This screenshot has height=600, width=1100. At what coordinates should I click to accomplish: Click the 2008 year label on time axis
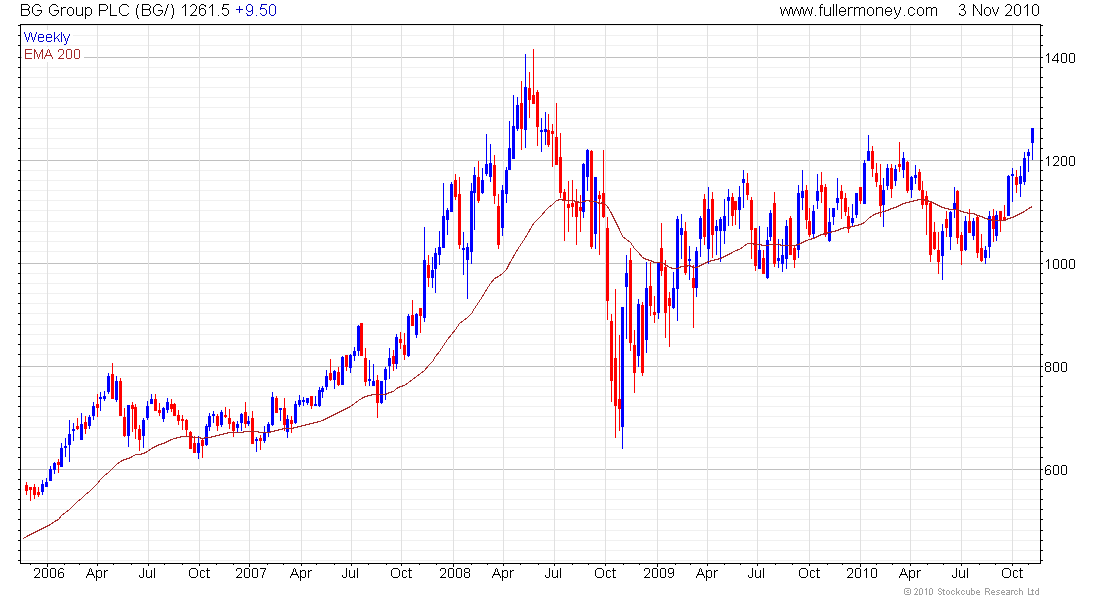click(x=455, y=573)
